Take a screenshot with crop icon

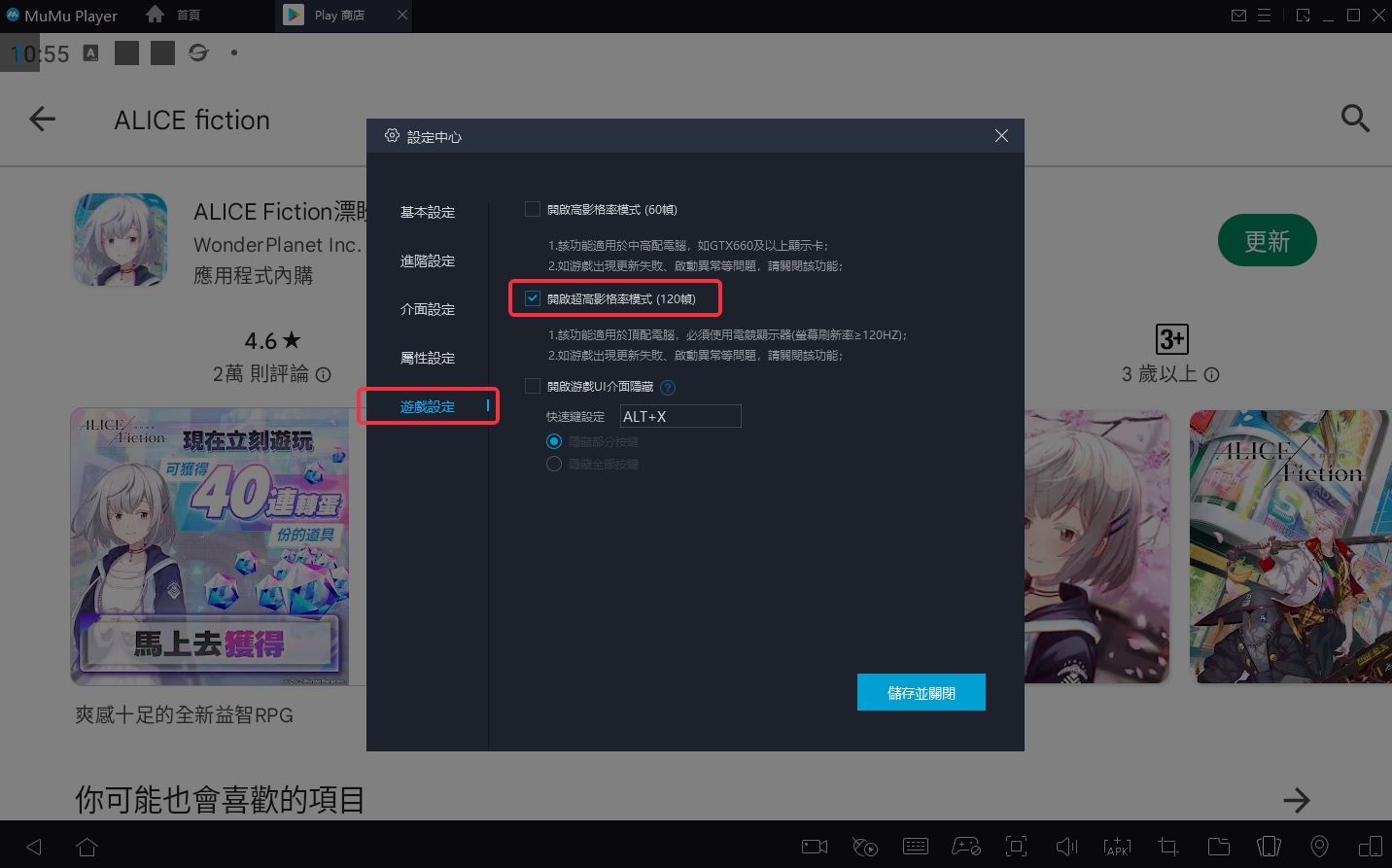(1167, 847)
